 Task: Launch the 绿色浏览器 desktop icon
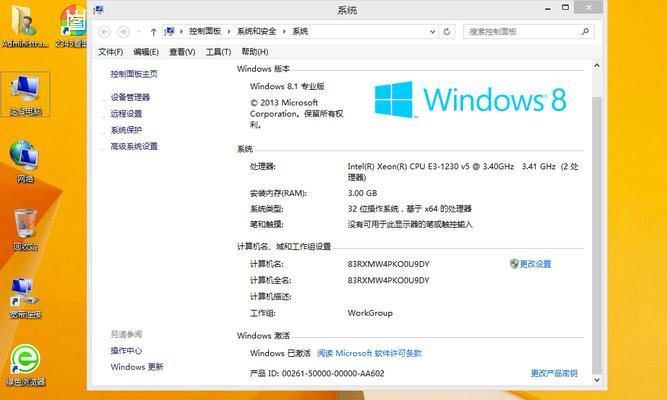[25, 365]
